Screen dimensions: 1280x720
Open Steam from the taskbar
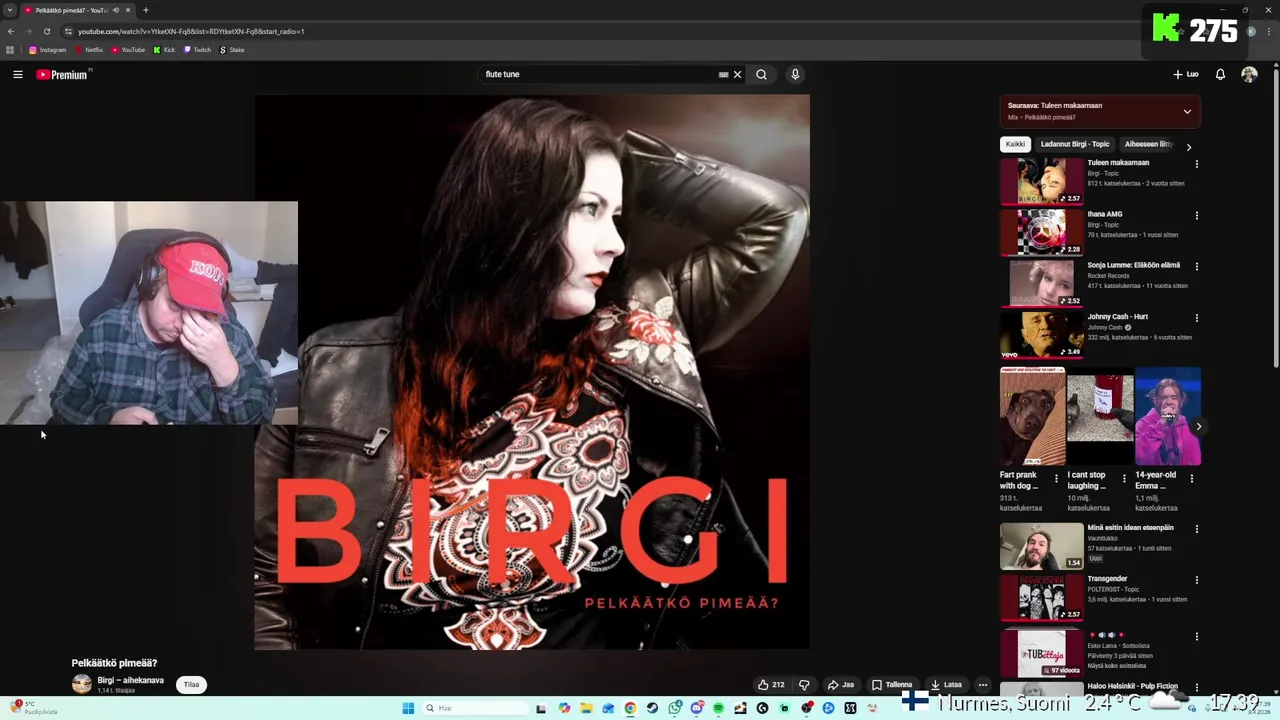652,709
